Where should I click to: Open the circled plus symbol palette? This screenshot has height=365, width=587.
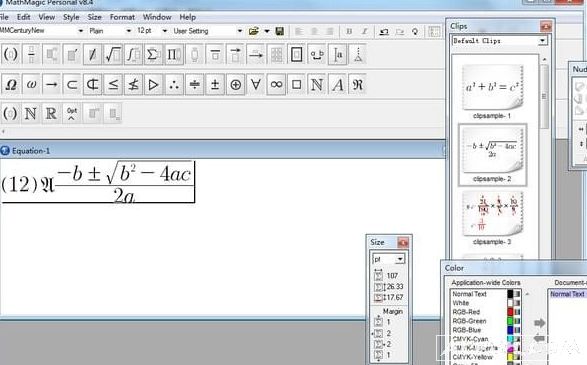pos(235,85)
